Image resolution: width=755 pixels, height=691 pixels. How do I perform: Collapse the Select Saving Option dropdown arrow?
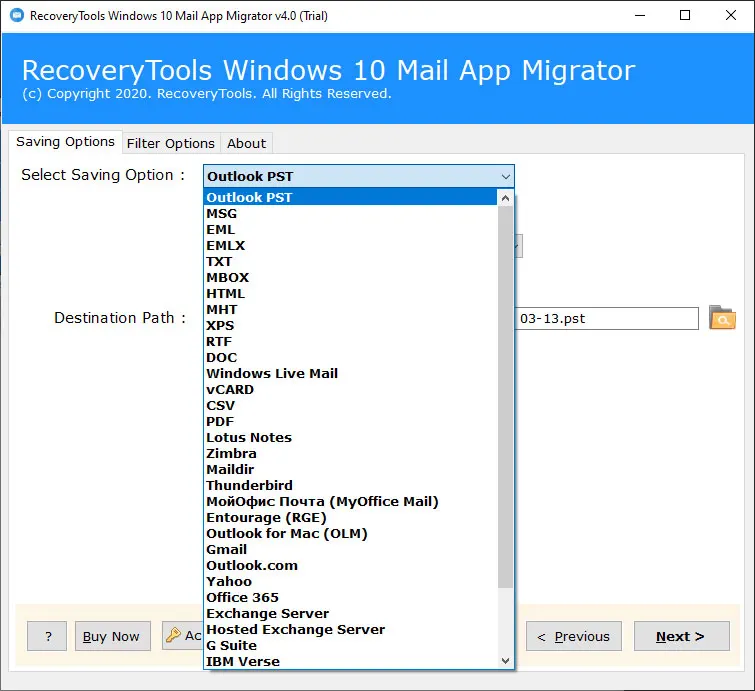(505, 177)
